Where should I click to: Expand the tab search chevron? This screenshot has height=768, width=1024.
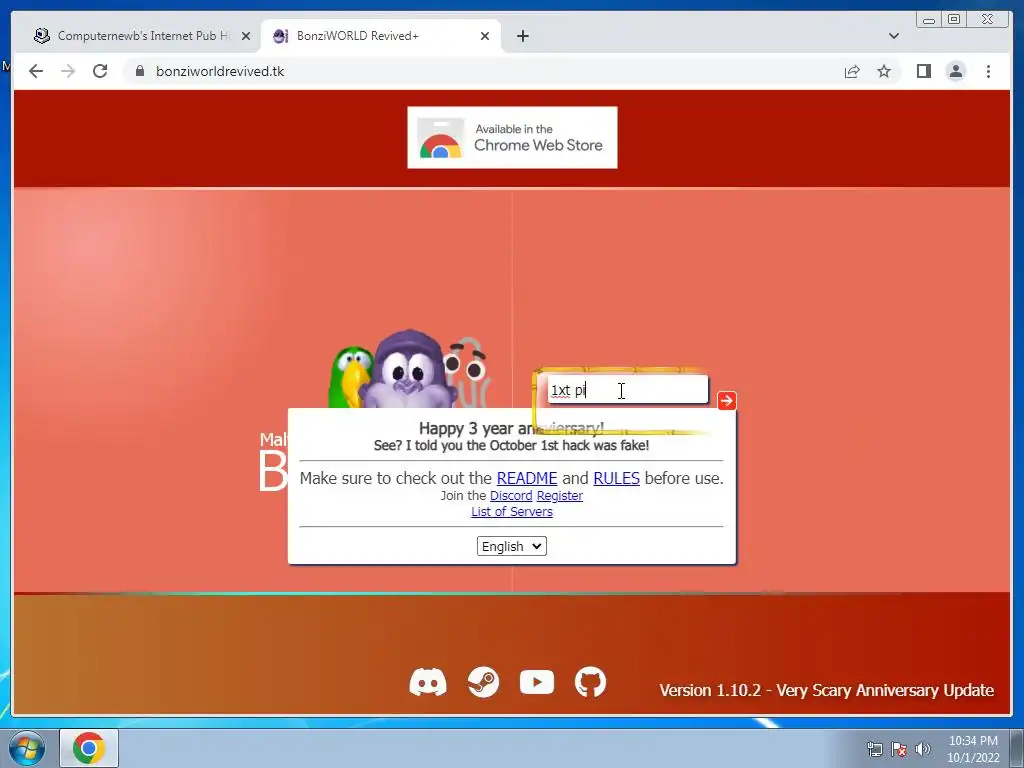click(x=893, y=36)
